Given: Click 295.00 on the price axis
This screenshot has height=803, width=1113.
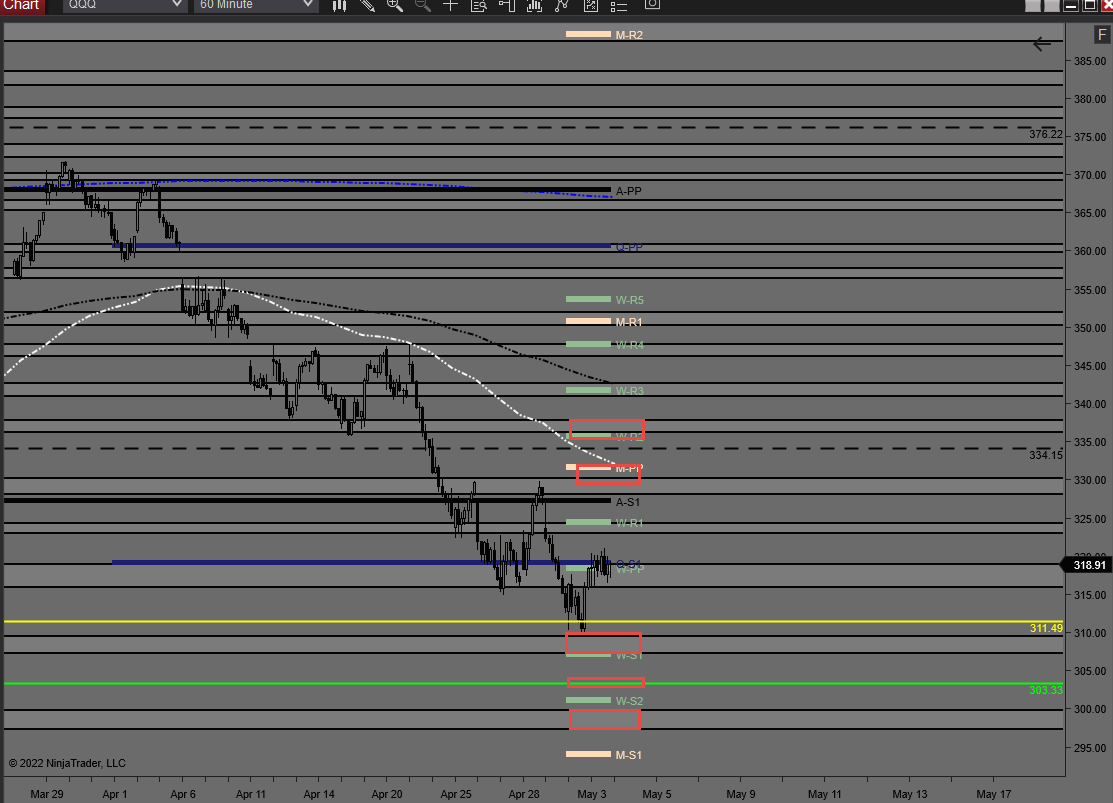Looking at the screenshot, I should point(1090,748).
